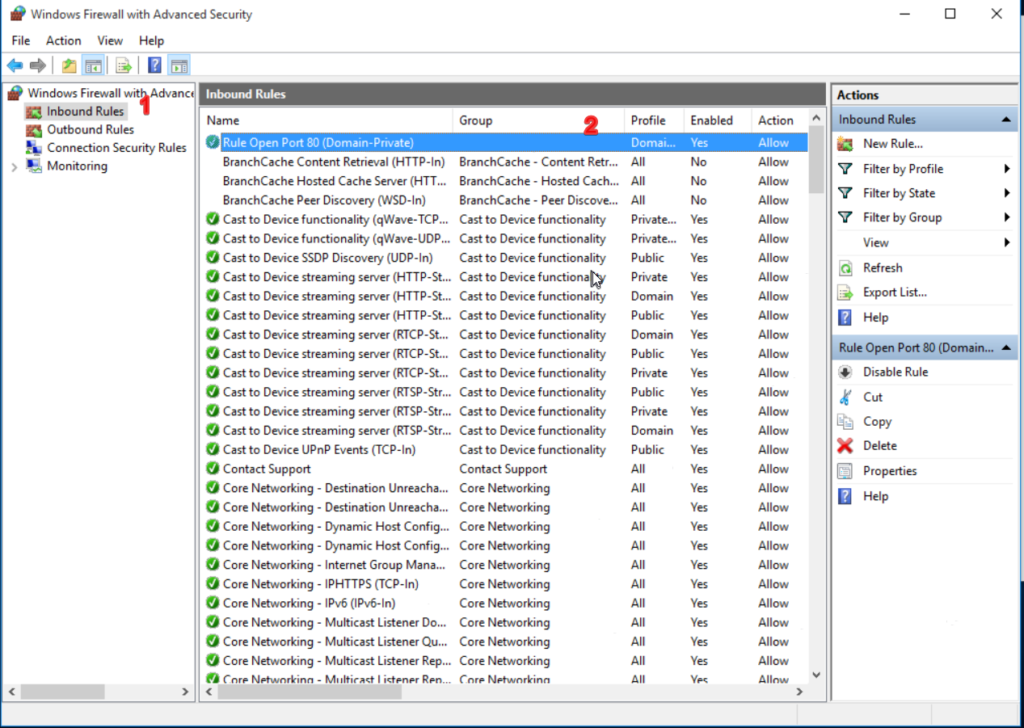This screenshot has width=1024, height=728.
Task: Select BranchCache Content Retrieval (HTTP-In) rule
Action: [x=505, y=162]
